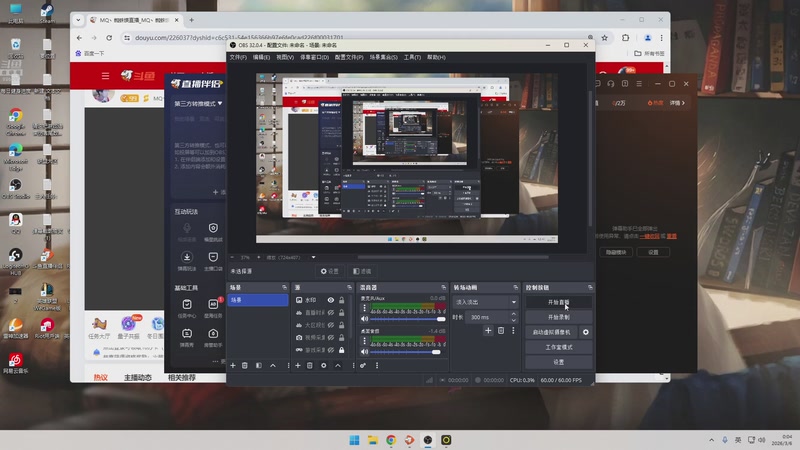Open 任务中心 clipboard icon in 直播伴侣
This screenshot has height=450, width=800.
187,304
